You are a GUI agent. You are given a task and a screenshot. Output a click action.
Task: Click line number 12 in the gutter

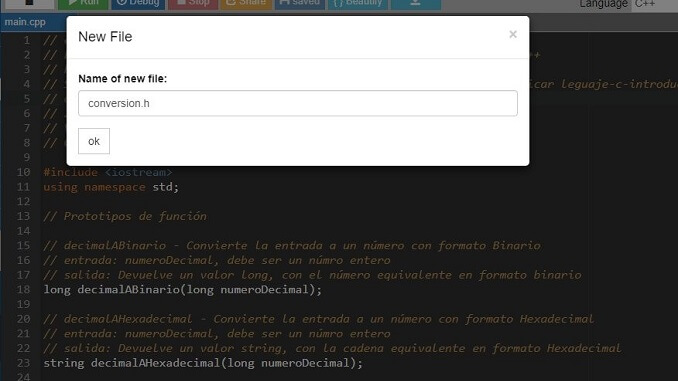coord(24,202)
